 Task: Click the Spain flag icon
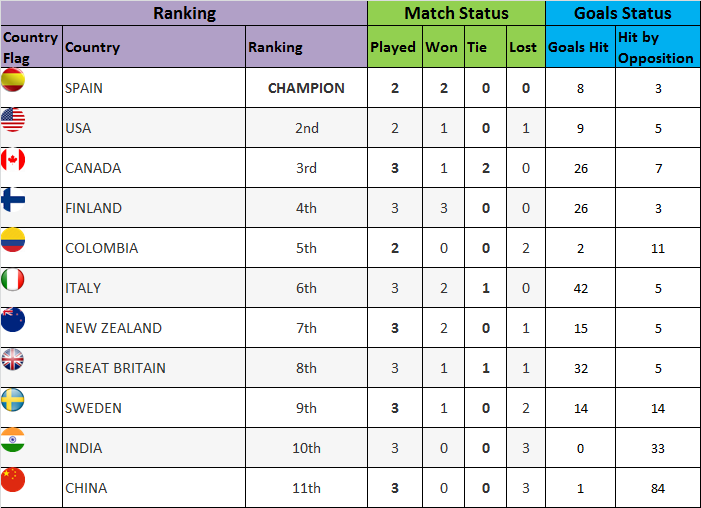click(x=13, y=80)
